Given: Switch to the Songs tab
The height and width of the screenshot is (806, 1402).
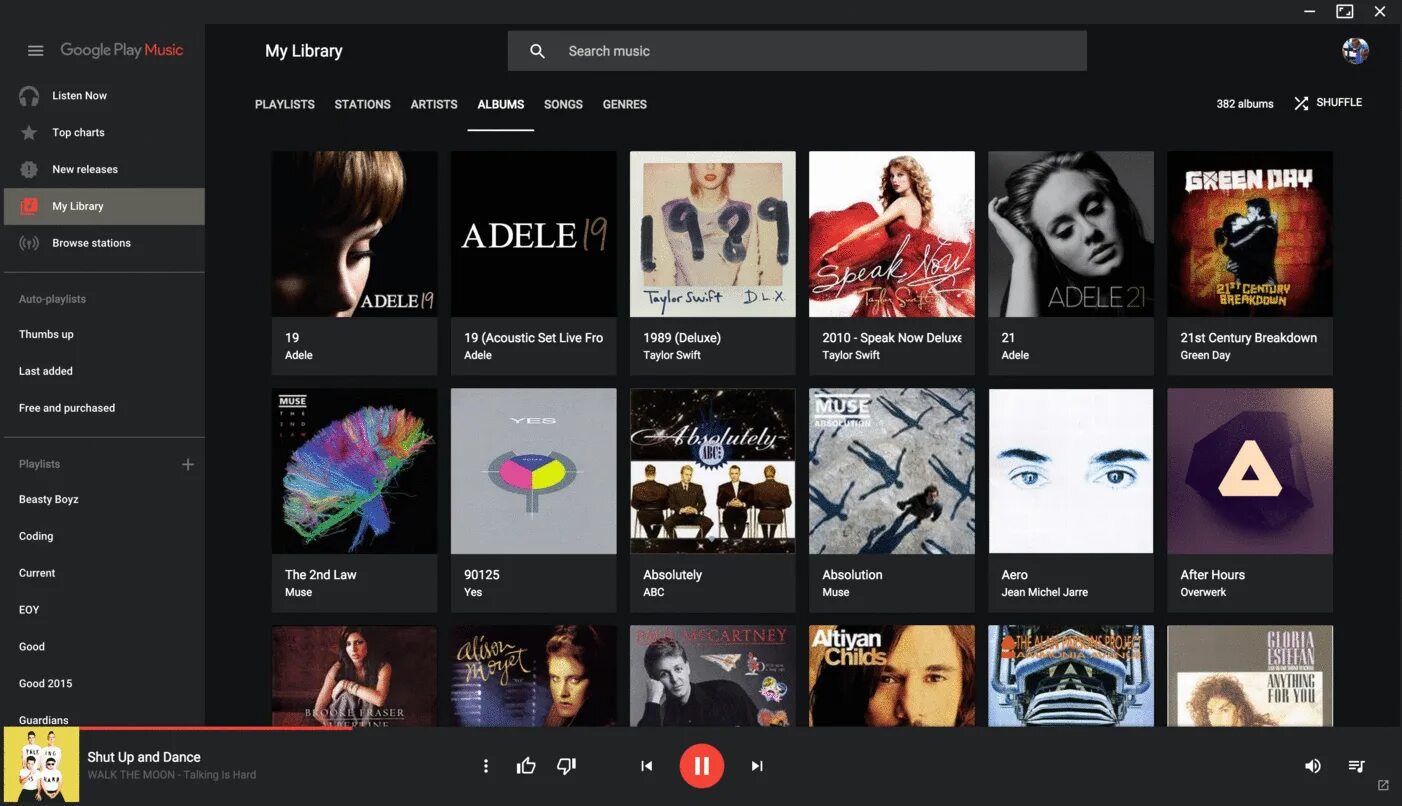Looking at the screenshot, I should pos(563,104).
